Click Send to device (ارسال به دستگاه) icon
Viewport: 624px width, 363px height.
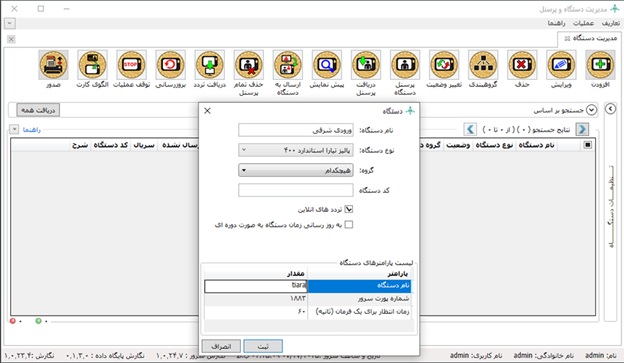pyautogui.click(x=287, y=65)
